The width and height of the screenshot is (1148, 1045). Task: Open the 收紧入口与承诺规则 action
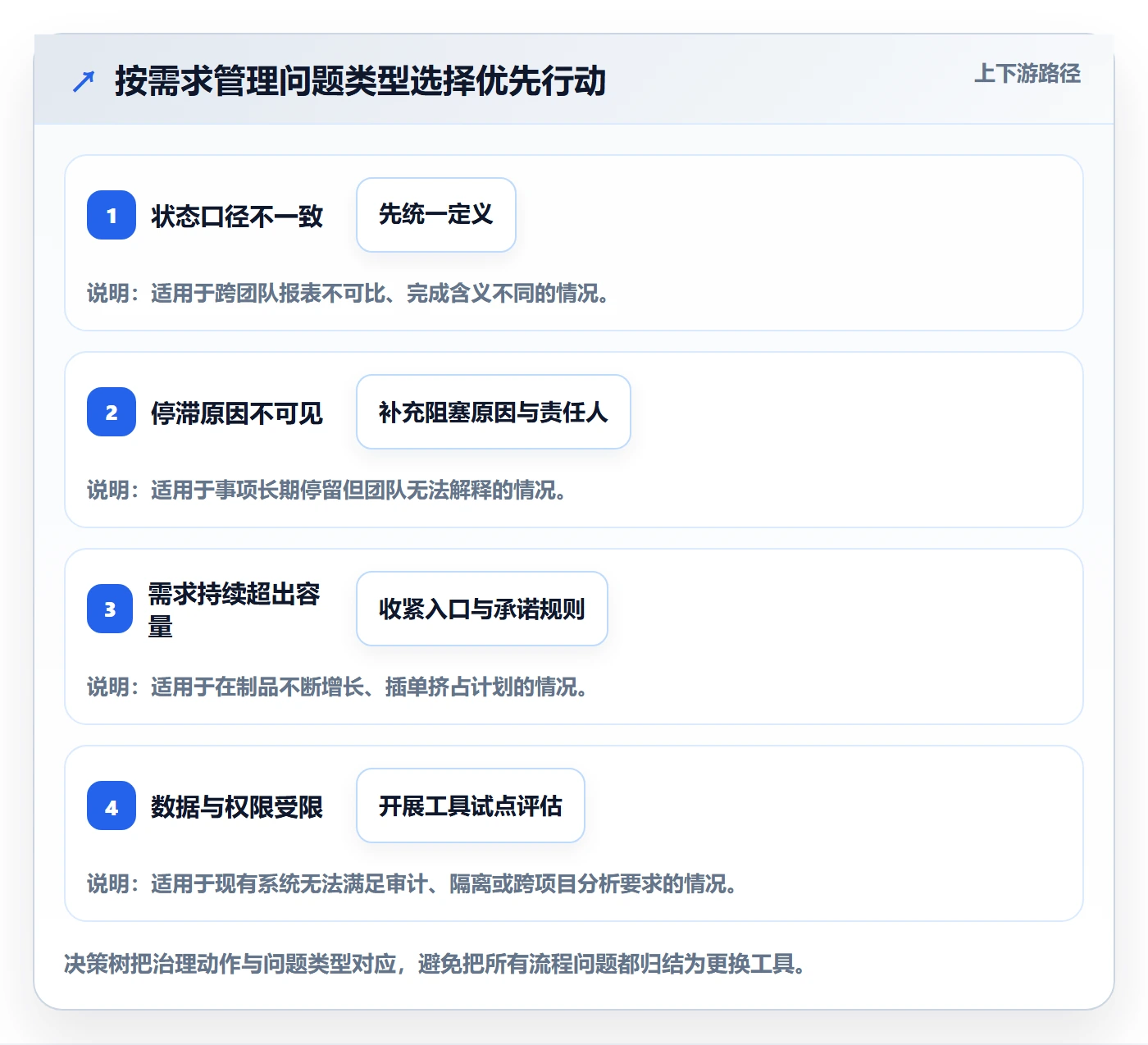(x=482, y=609)
